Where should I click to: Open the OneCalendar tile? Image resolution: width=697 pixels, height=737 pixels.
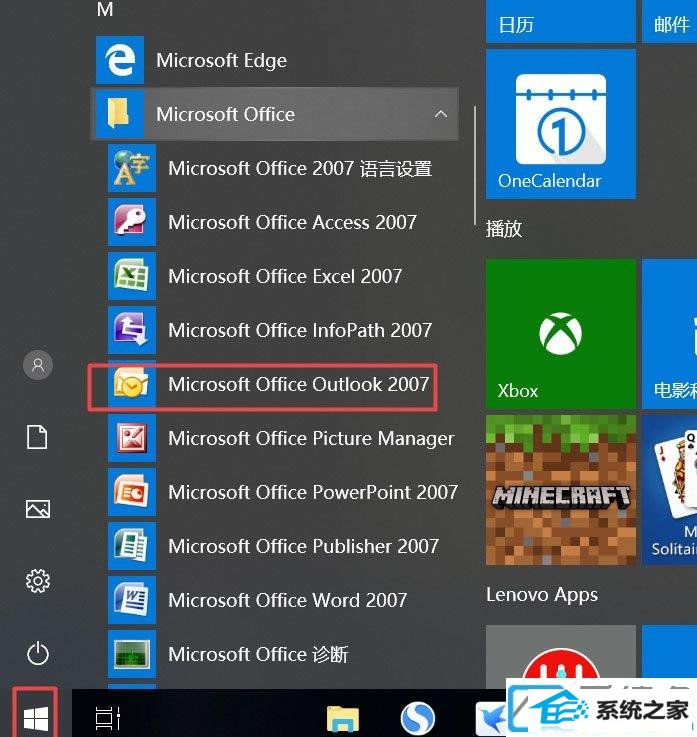[561, 125]
